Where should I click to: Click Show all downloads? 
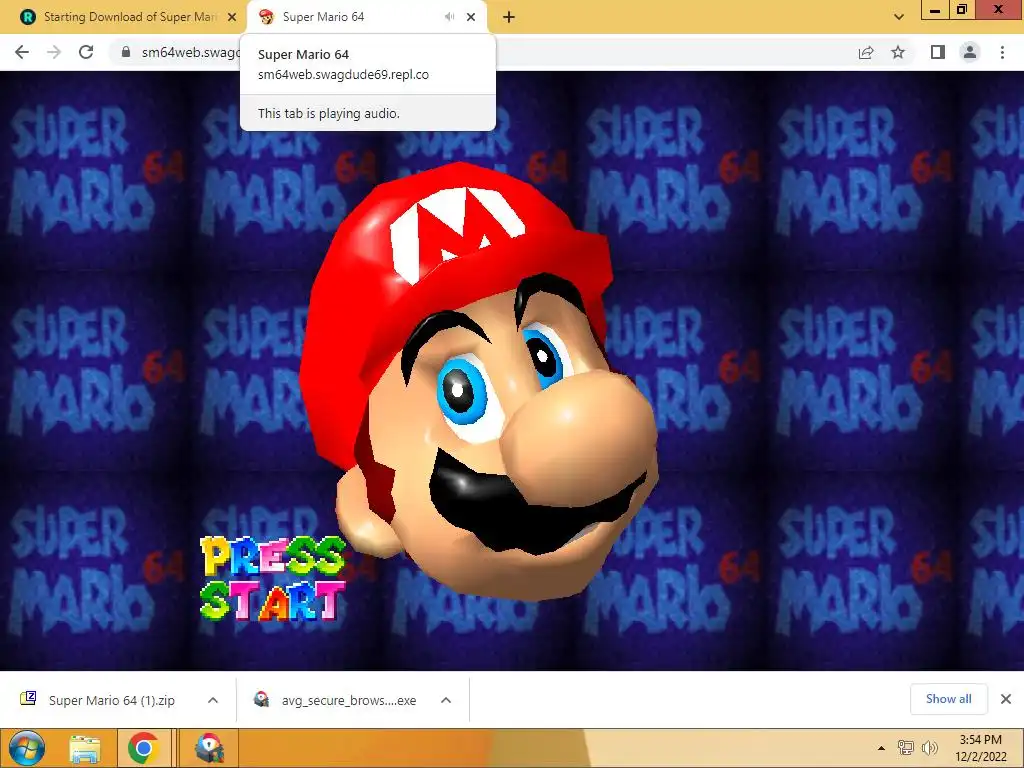click(948, 699)
